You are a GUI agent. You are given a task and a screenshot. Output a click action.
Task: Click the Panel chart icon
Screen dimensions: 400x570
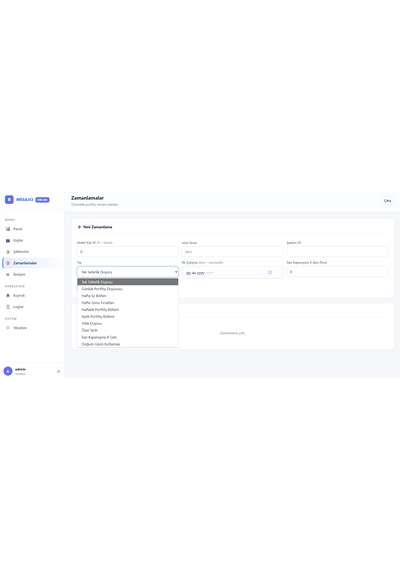pos(8,229)
